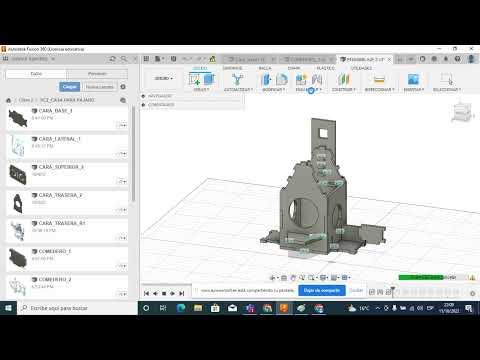Click the Save icon in top toolbar
480x360 pixels.
coord(173,59)
